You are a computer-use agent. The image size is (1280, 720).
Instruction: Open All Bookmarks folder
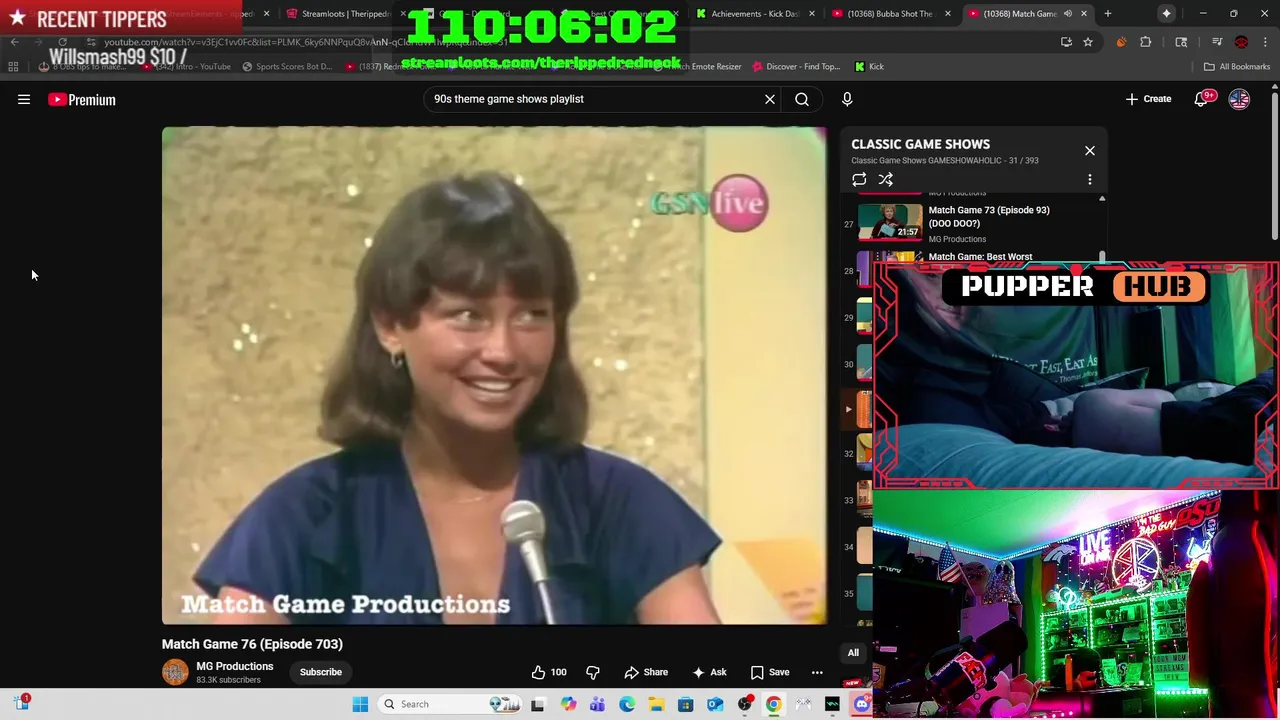coord(1237,67)
